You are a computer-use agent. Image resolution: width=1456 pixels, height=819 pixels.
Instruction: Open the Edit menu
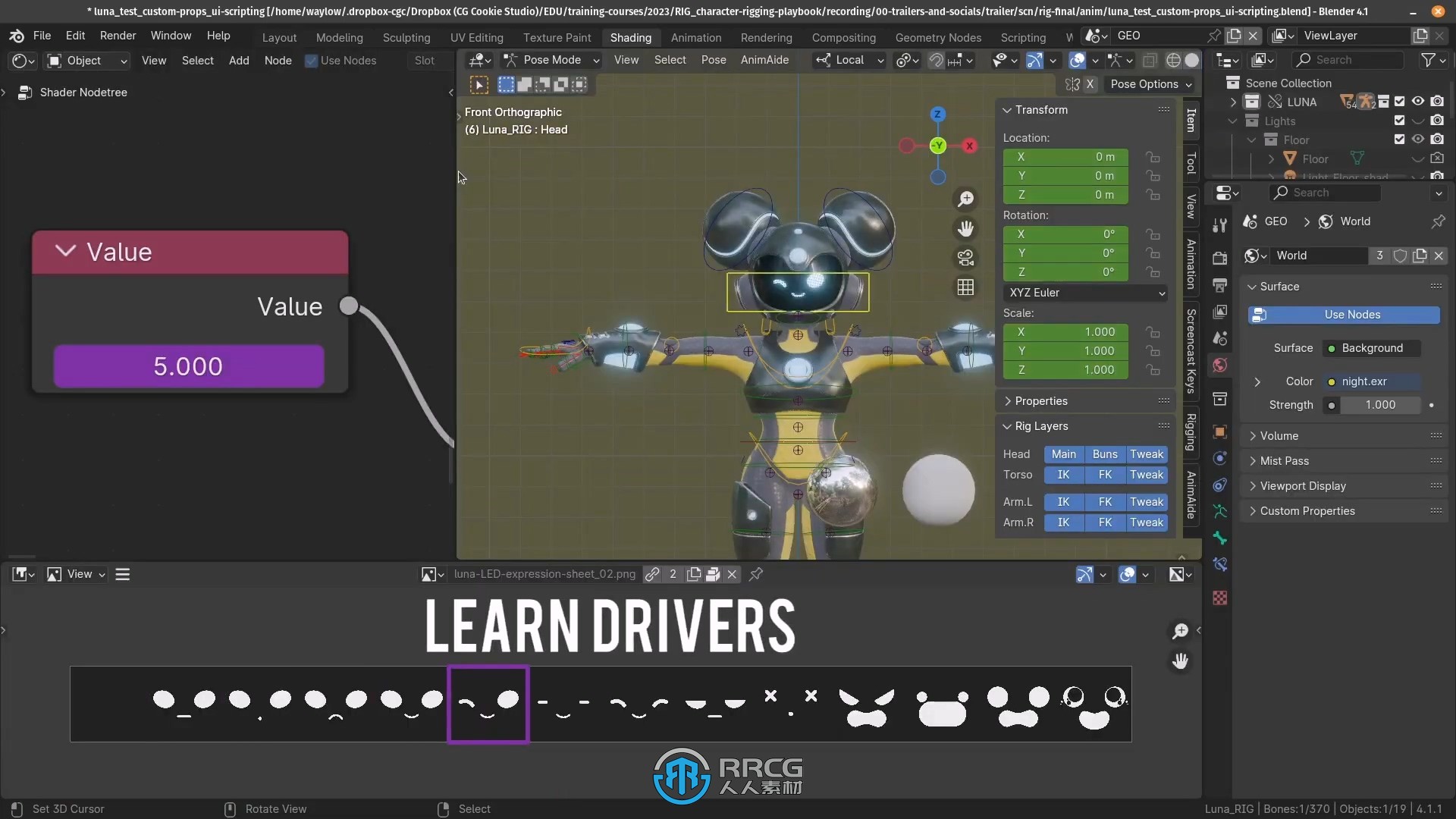pos(75,36)
